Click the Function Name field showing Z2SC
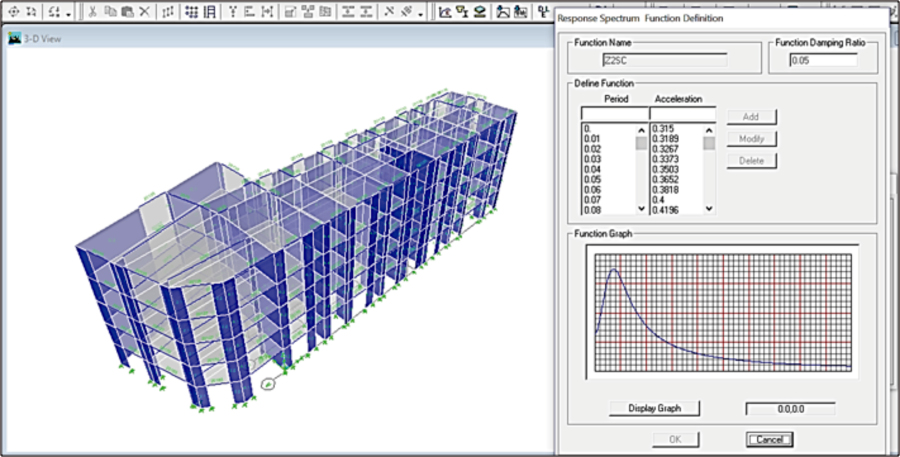Image resolution: width=900 pixels, height=457 pixels. [664, 60]
